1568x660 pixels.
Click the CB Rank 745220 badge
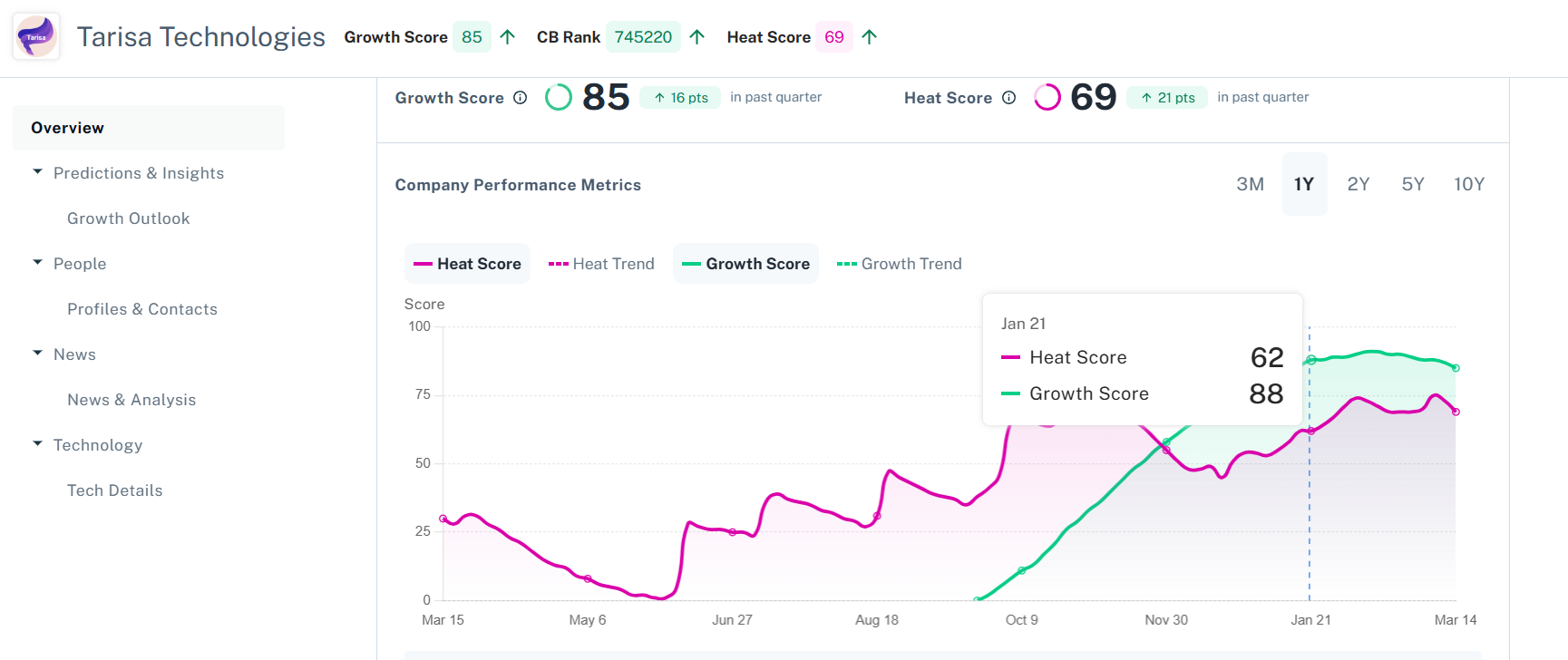pyautogui.click(x=643, y=37)
